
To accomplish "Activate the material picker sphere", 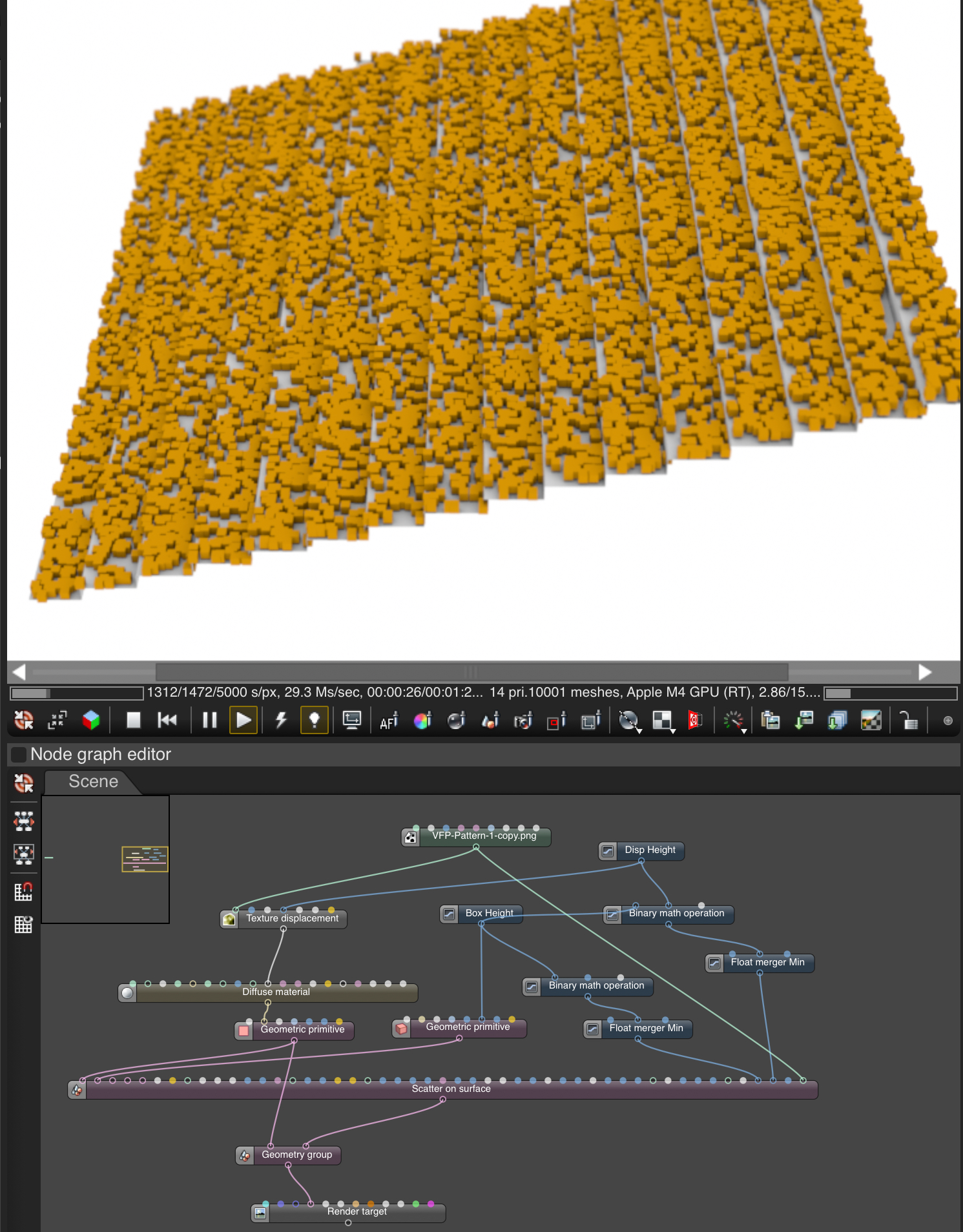I will tap(456, 720).
